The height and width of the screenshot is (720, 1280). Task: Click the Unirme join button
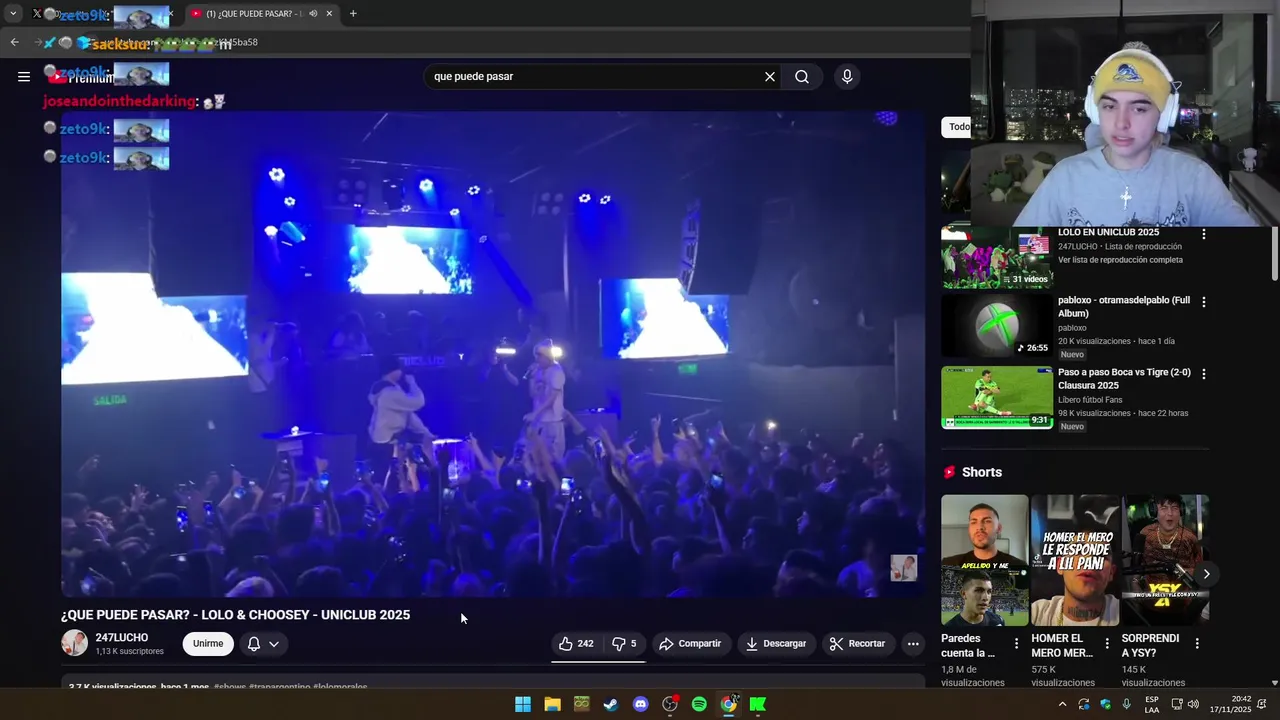[x=208, y=644]
